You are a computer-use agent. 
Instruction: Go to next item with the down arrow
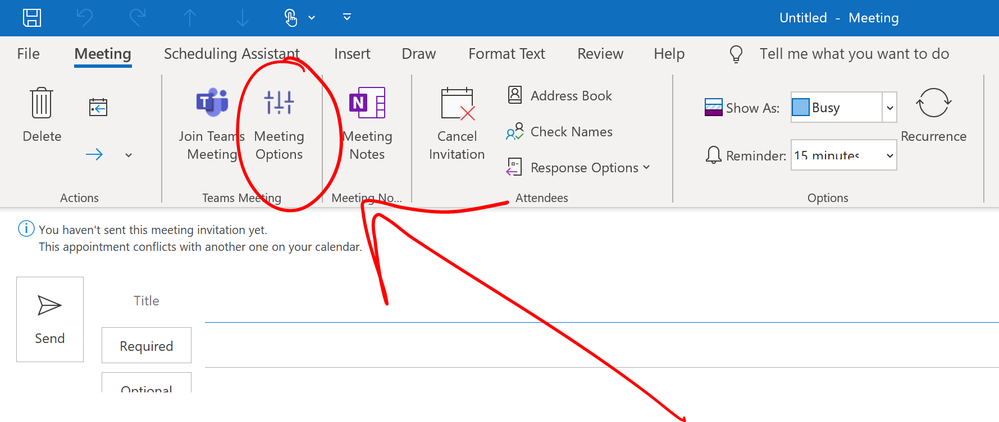coord(242,18)
